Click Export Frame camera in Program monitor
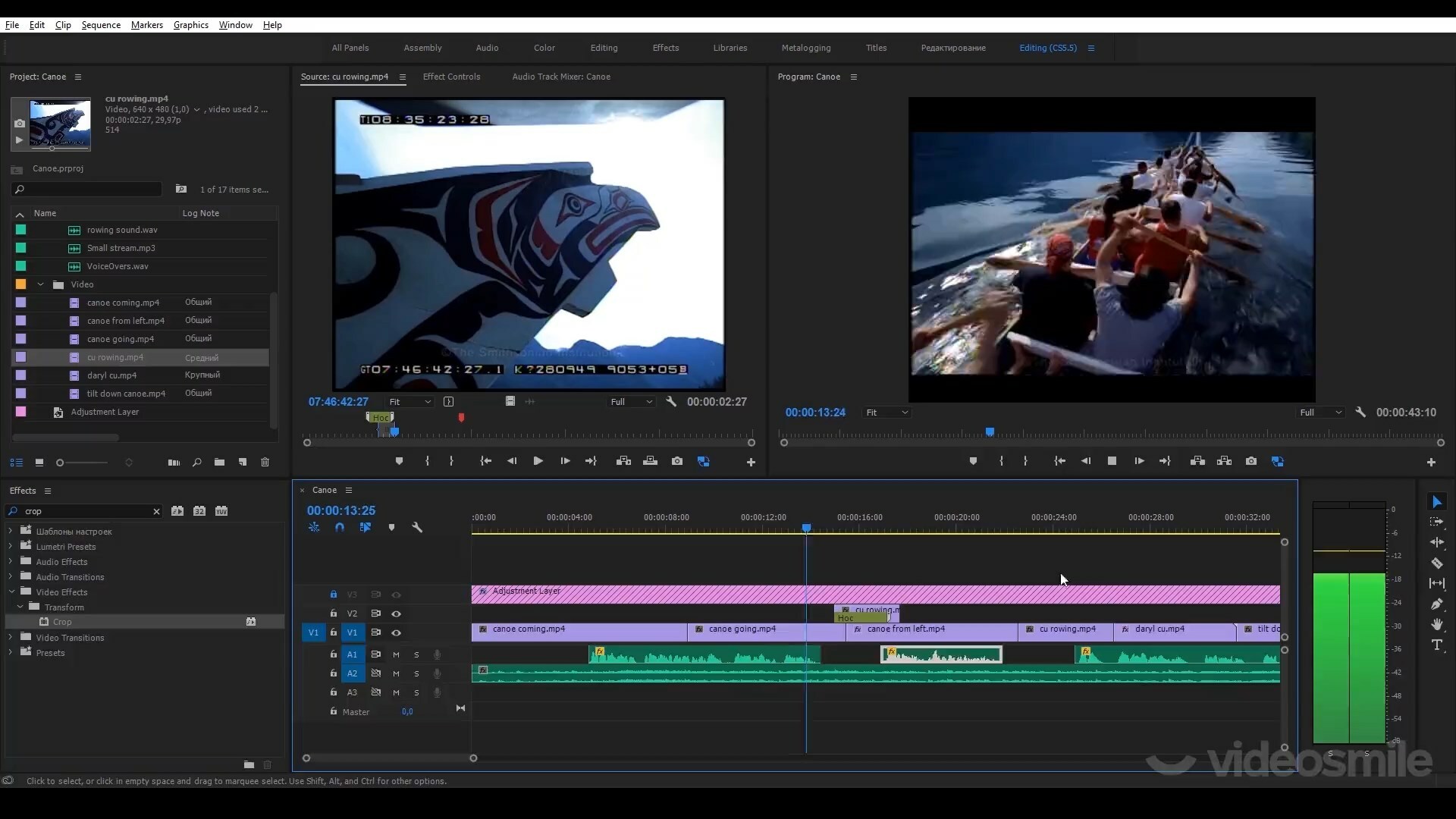Viewport: 1456px width, 819px height. tap(1250, 461)
